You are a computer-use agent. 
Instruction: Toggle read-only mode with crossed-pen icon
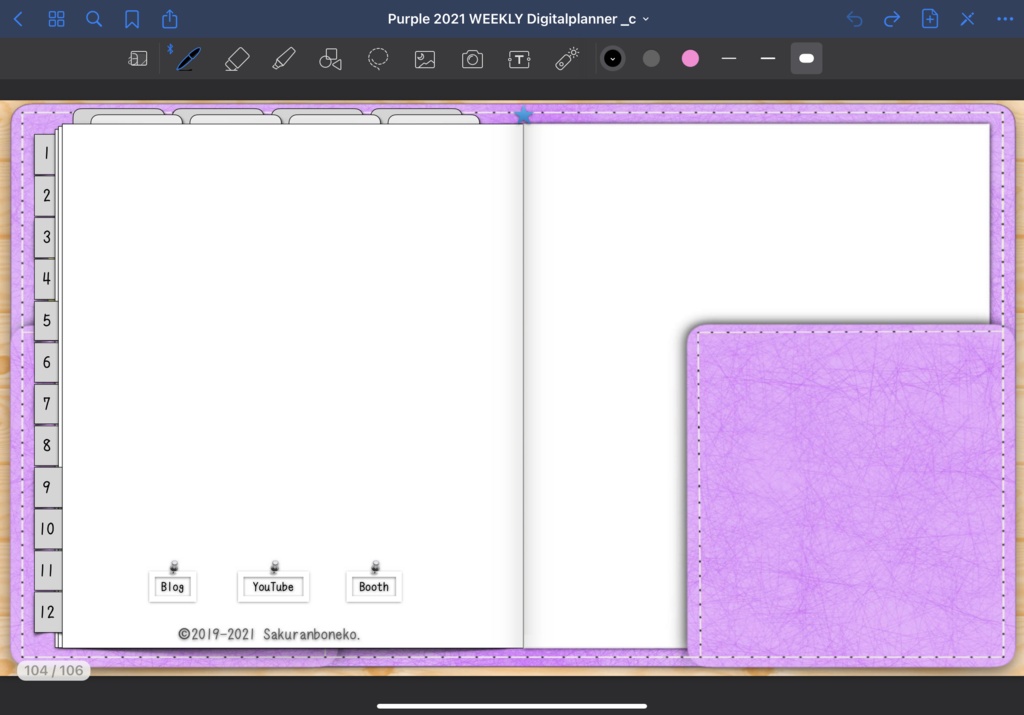click(967, 19)
